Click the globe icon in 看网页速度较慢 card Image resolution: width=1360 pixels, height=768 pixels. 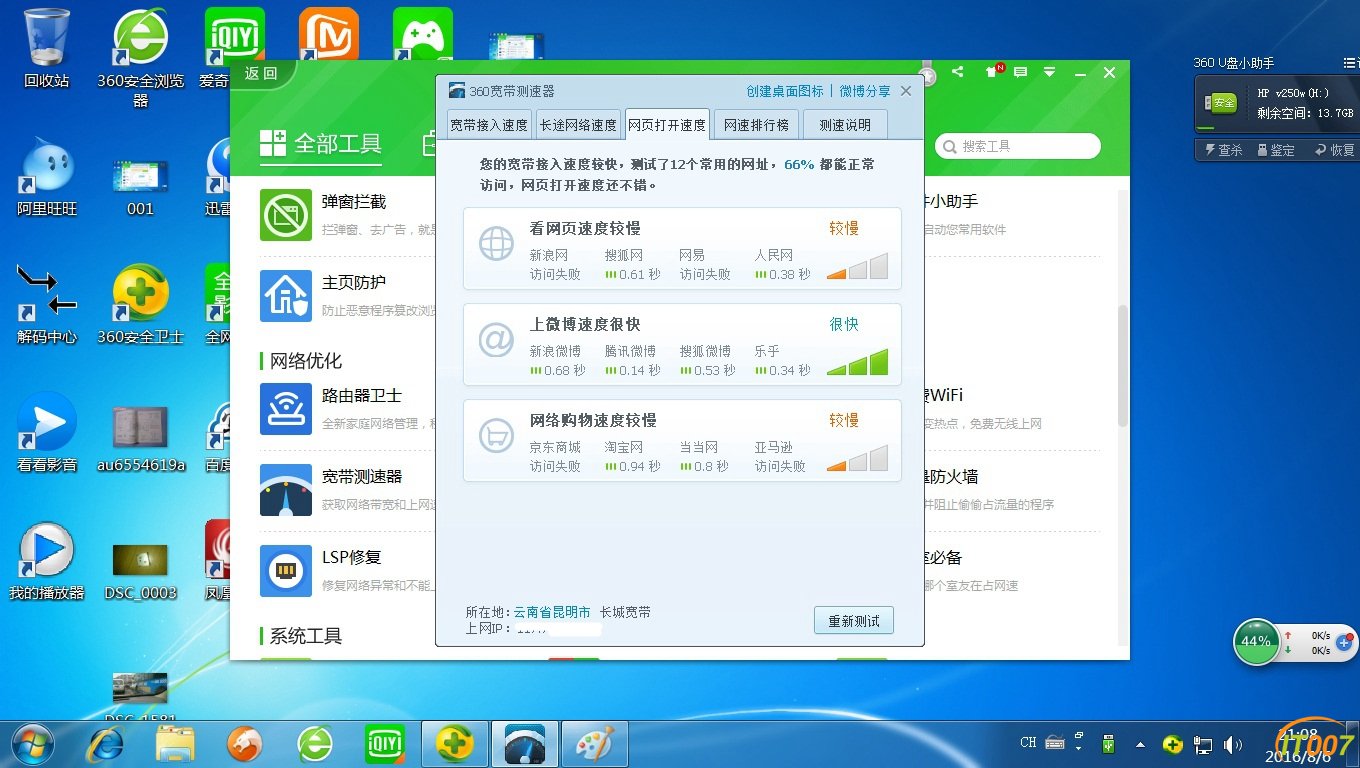496,244
